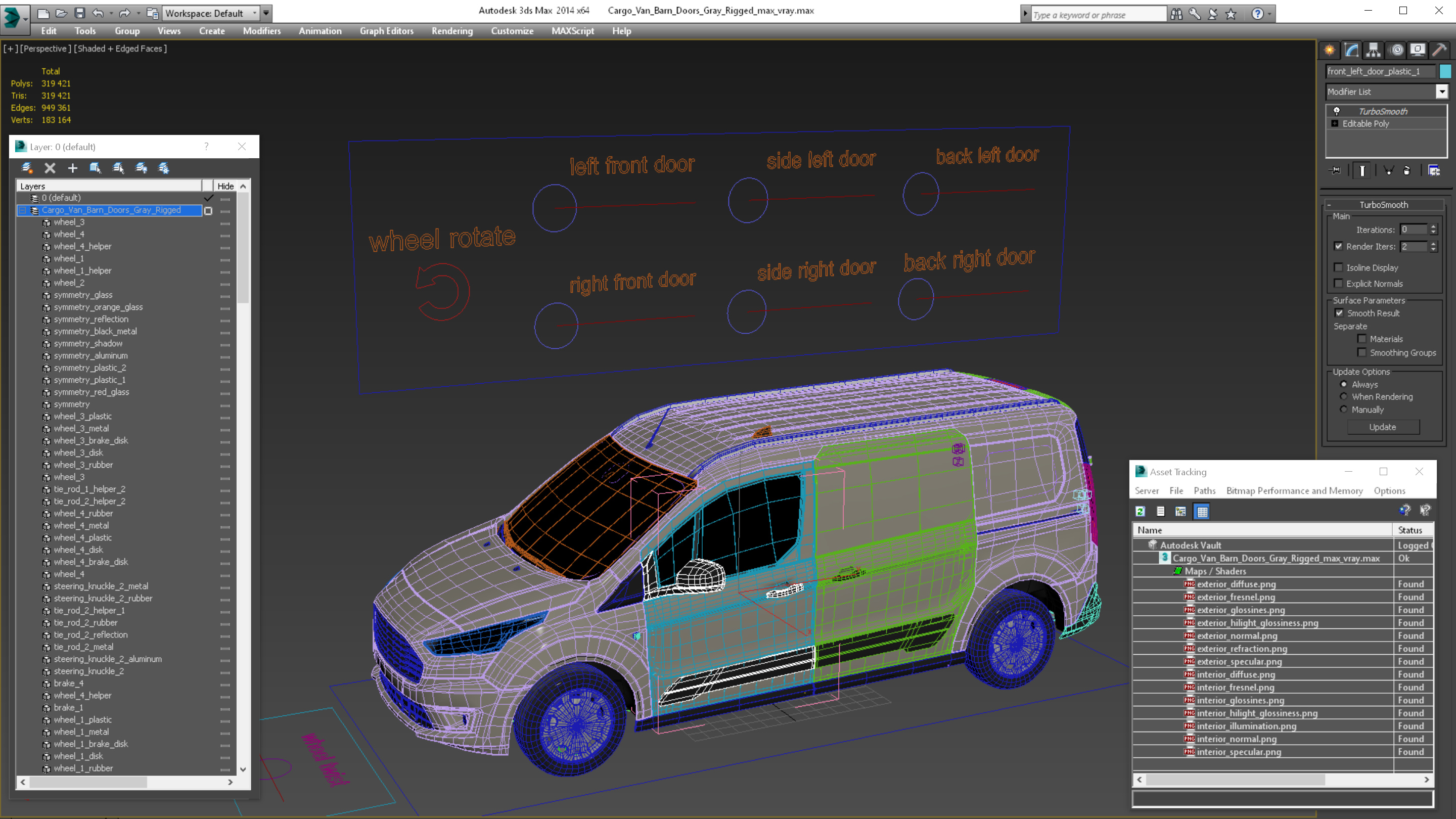
Task: Click the object color swatch
Action: (x=1445, y=71)
